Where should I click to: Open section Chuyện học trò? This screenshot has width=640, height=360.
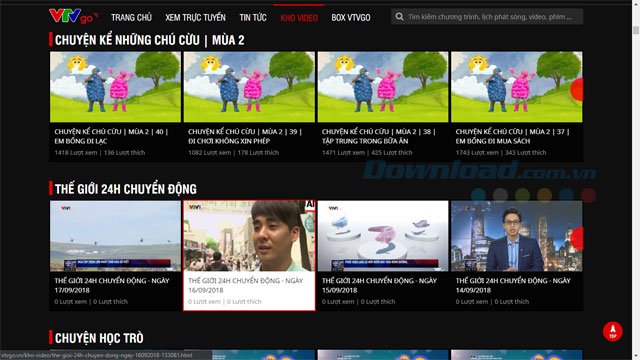99,338
